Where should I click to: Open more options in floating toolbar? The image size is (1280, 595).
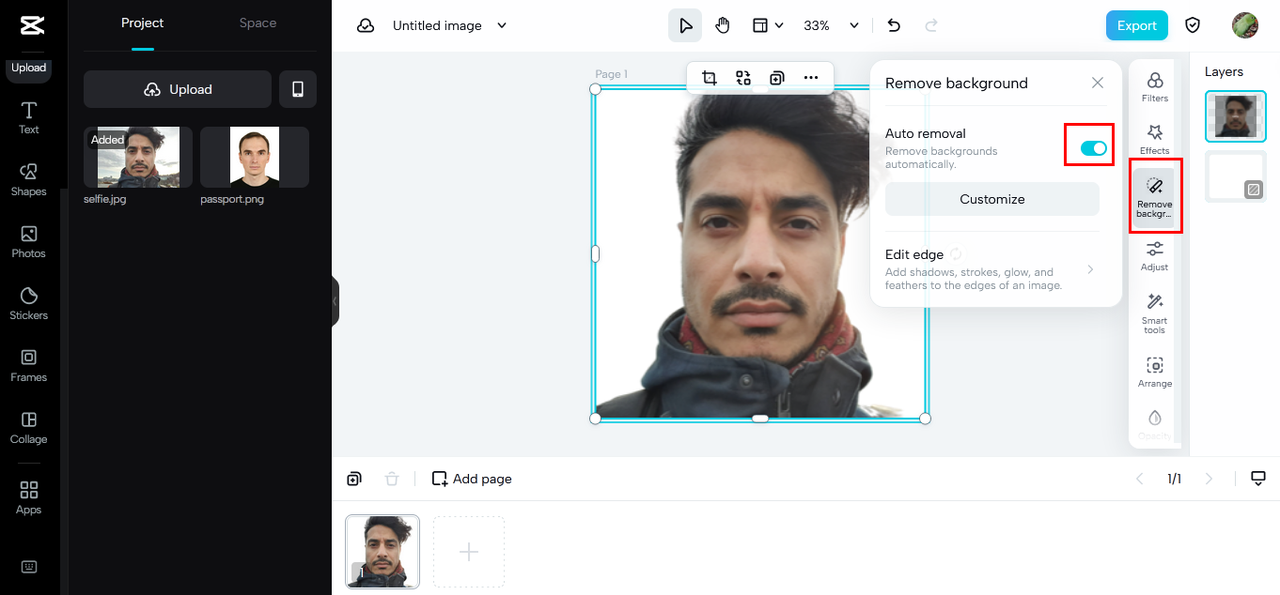point(811,78)
